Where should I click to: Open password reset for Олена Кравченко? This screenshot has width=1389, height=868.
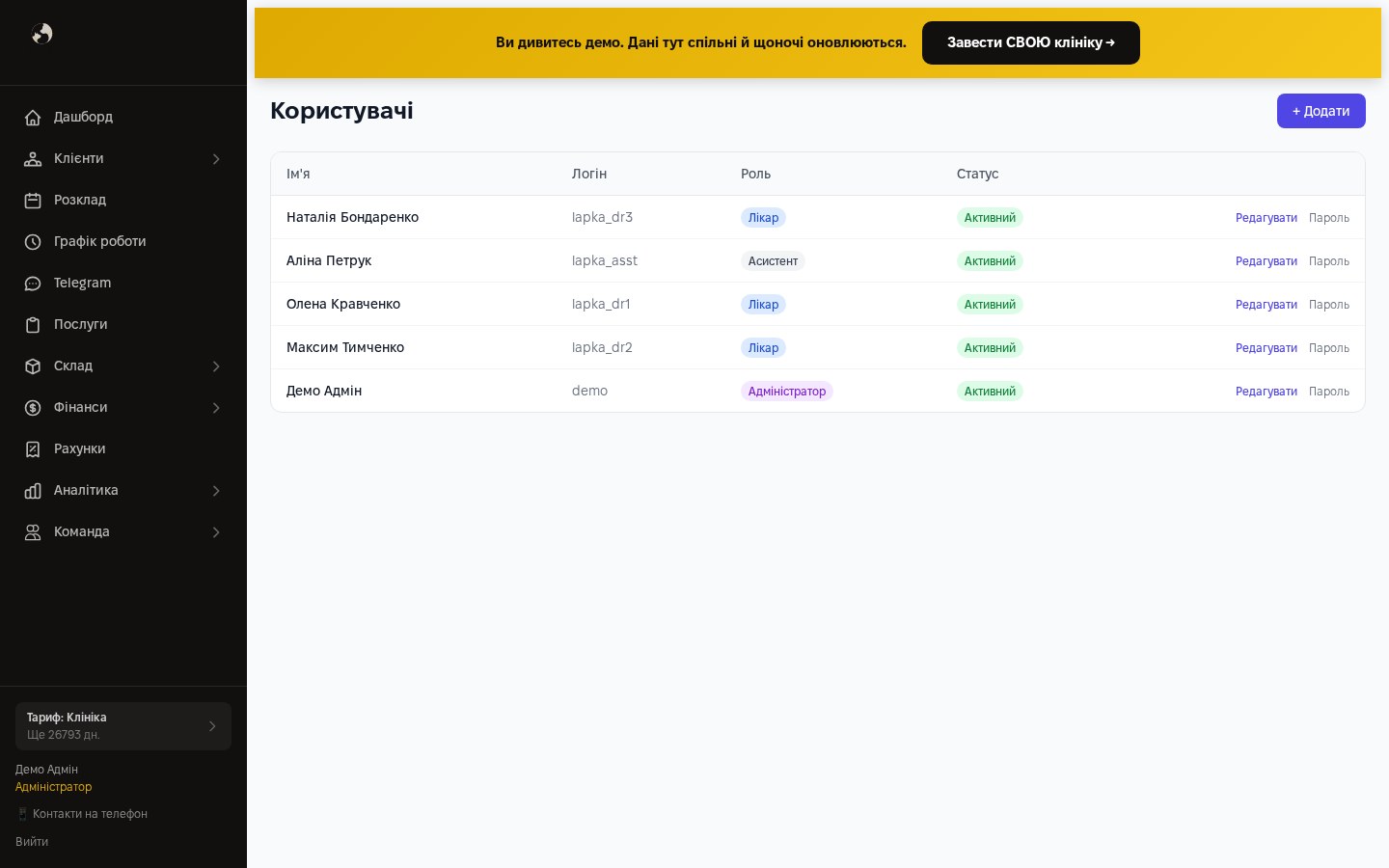(1329, 305)
